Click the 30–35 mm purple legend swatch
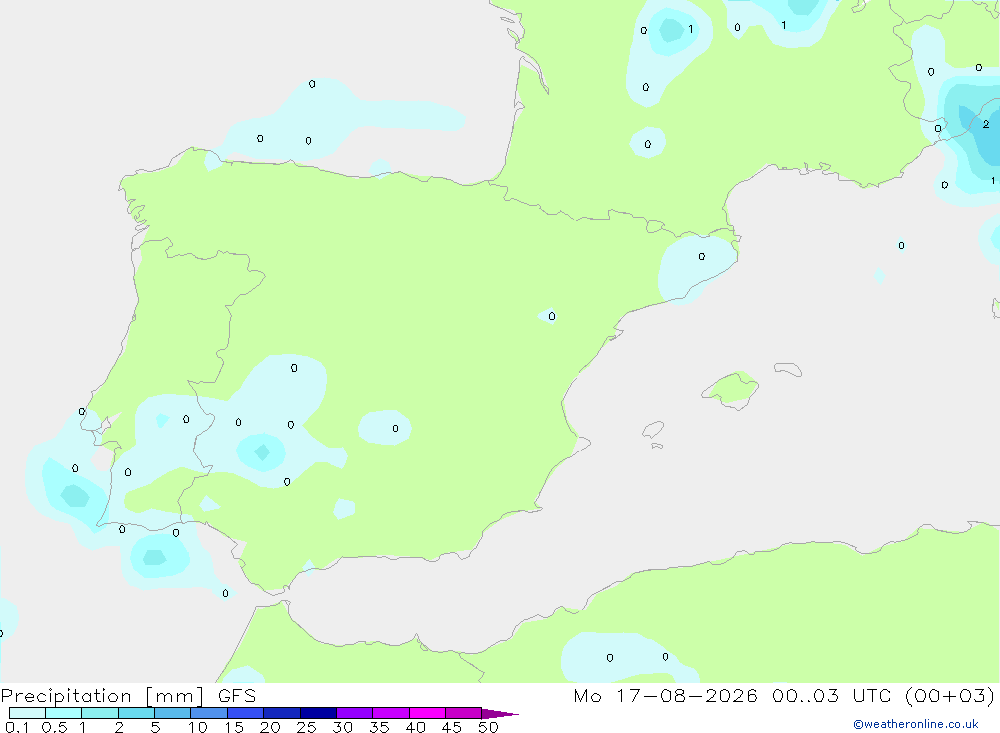This screenshot has height=733, width=1000. tap(355, 713)
